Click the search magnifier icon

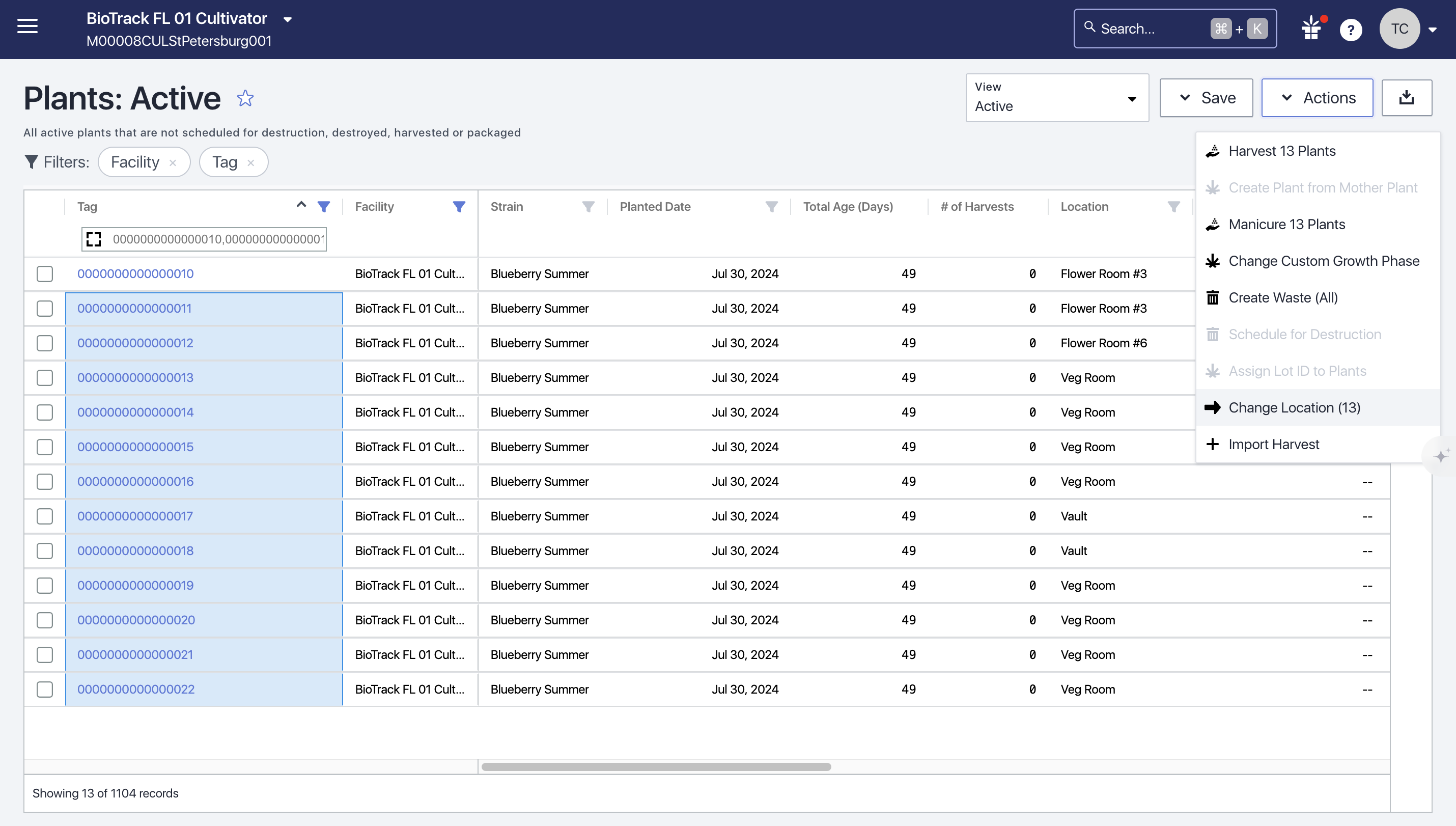[x=1090, y=26]
